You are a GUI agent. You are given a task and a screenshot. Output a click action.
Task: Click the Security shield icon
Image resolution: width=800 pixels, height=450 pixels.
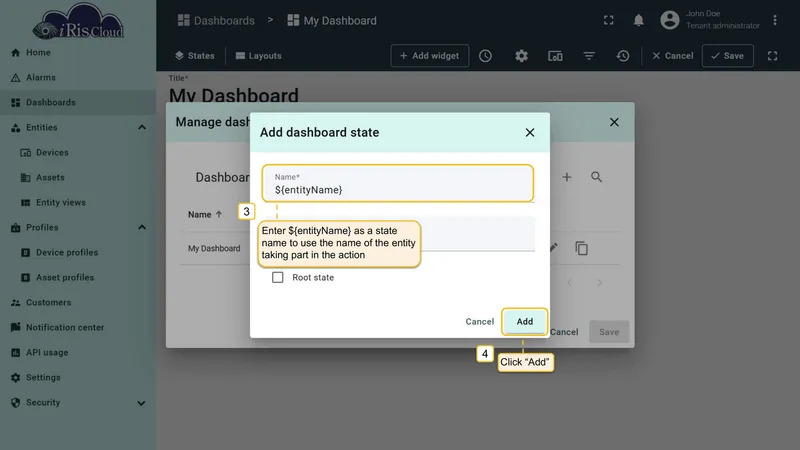pyautogui.click(x=15, y=403)
